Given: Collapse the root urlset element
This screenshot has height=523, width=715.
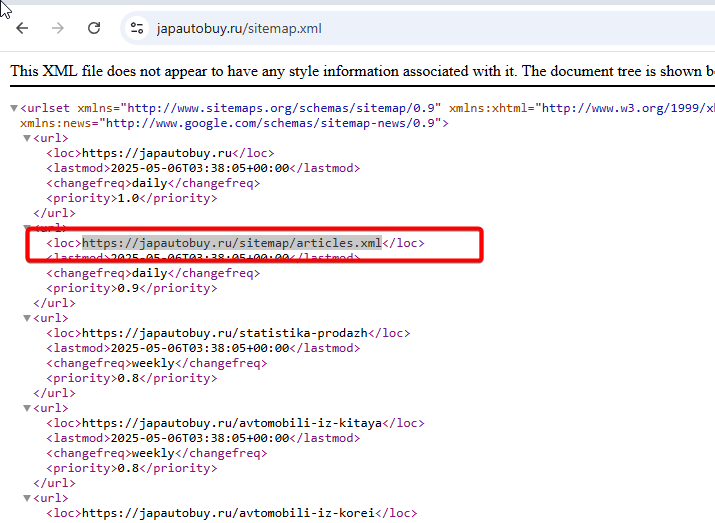Looking at the screenshot, I should tap(14, 108).
